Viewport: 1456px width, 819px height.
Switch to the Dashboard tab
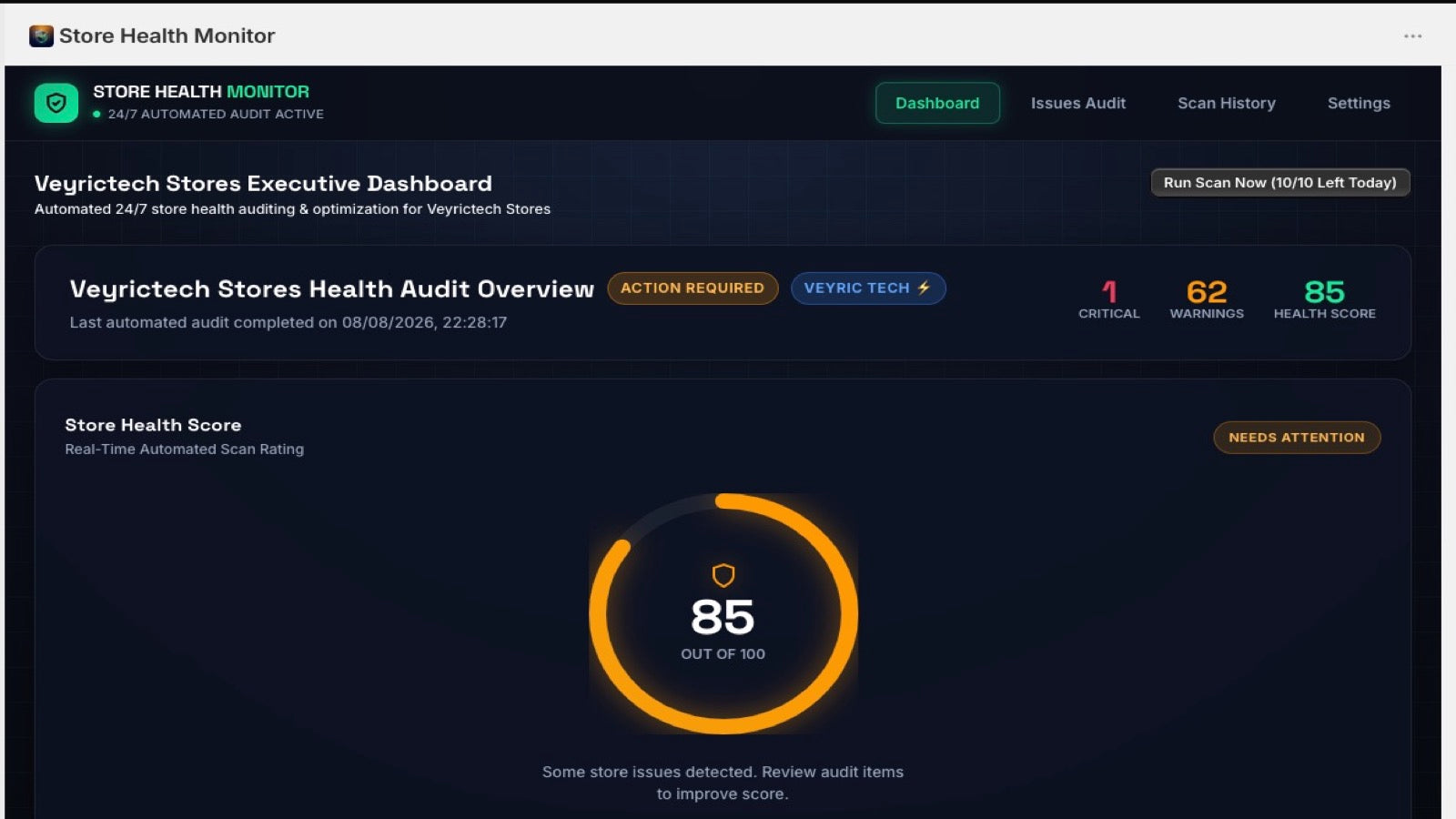coord(937,103)
